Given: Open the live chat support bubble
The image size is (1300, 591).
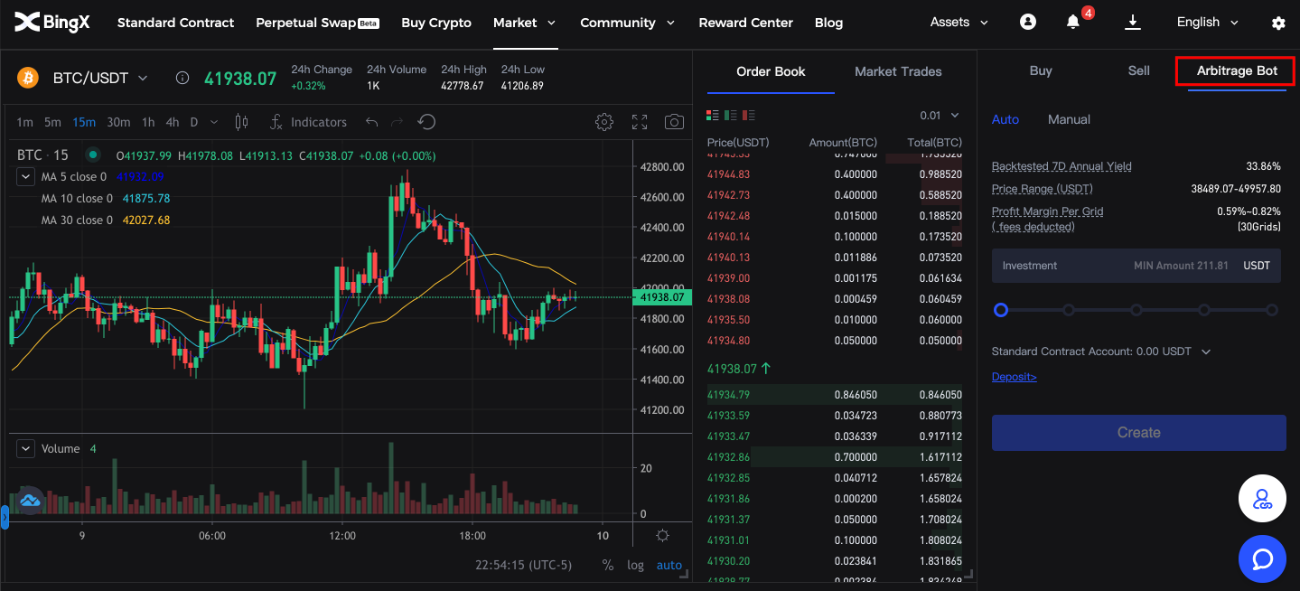Looking at the screenshot, I should pos(1262,558).
